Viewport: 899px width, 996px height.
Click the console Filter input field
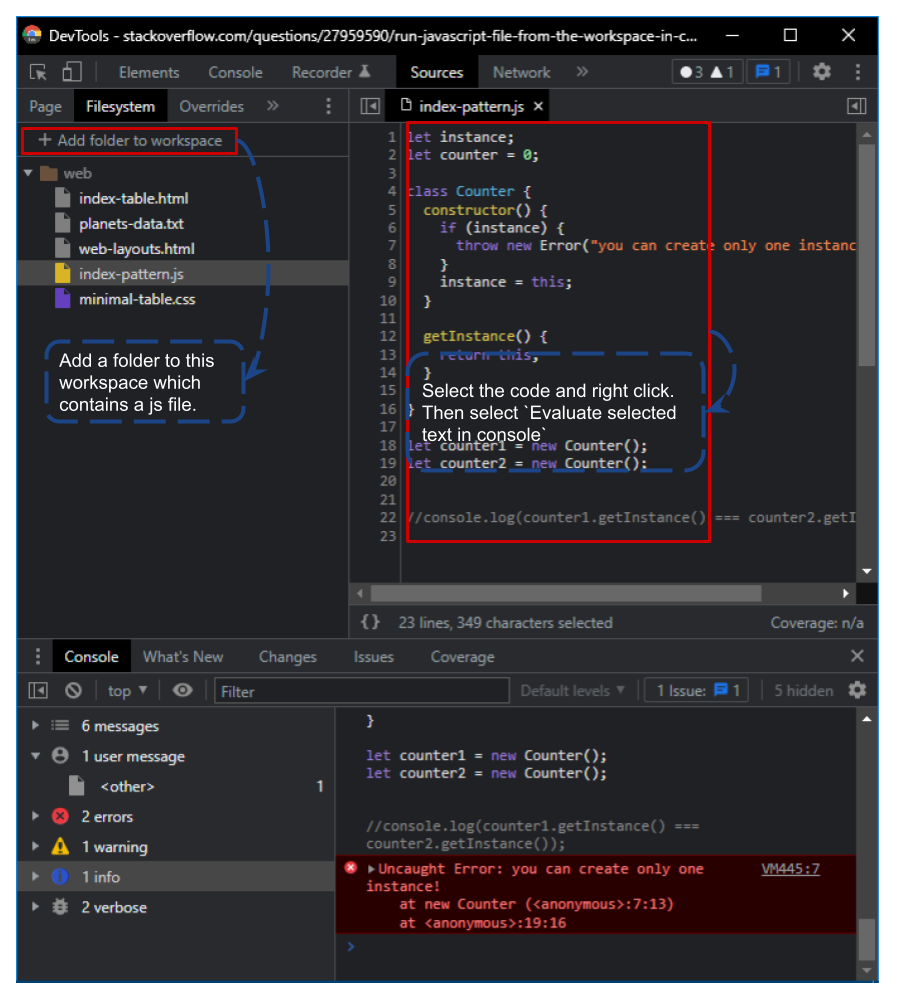click(x=361, y=691)
